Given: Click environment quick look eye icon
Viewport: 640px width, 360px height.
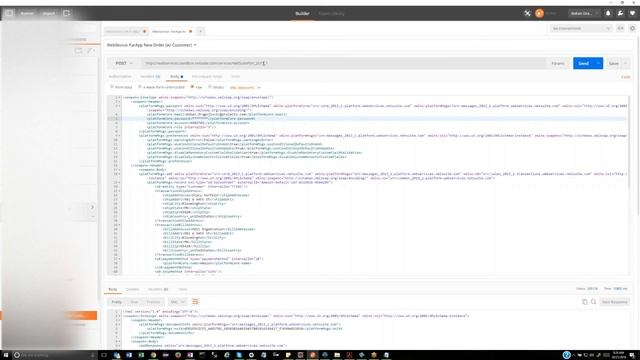Looking at the screenshot, I should [x=620, y=28].
